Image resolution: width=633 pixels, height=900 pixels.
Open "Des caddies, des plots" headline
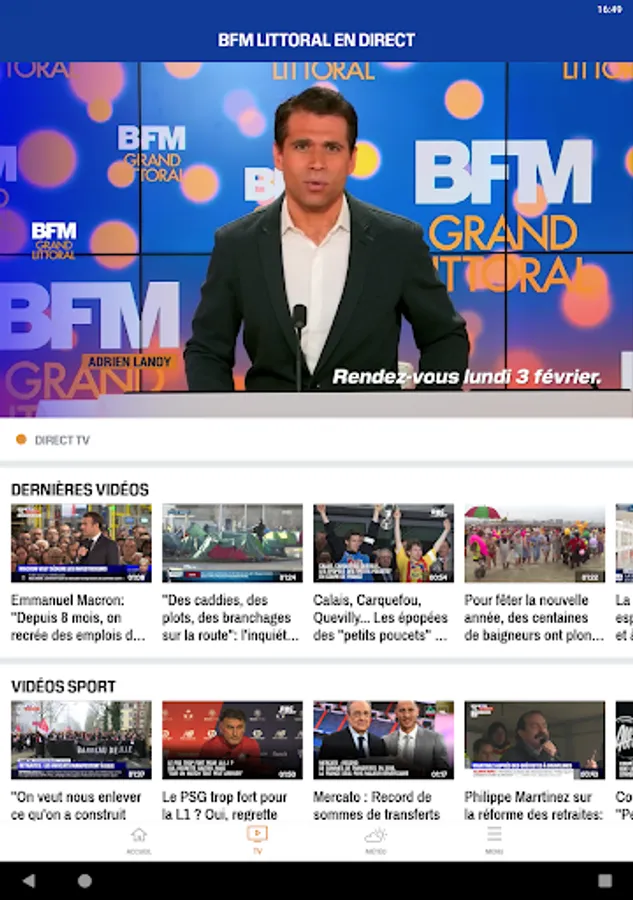pyautogui.click(x=230, y=618)
